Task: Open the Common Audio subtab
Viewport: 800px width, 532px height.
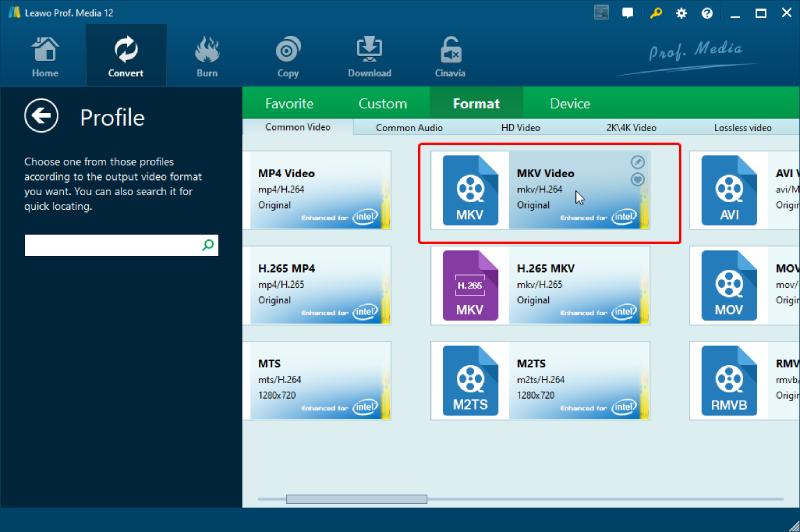Action: pyautogui.click(x=409, y=128)
